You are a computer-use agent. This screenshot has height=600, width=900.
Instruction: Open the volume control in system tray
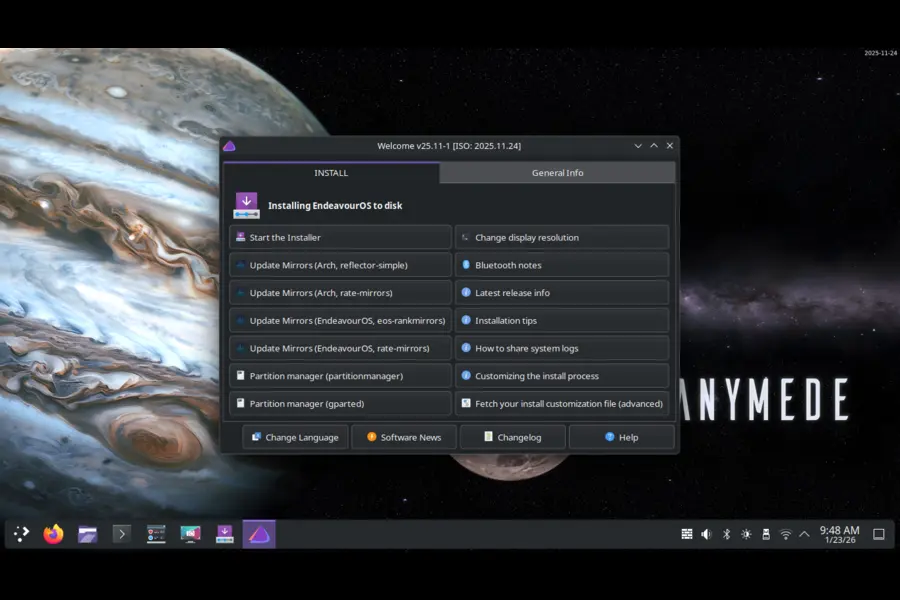click(x=706, y=533)
